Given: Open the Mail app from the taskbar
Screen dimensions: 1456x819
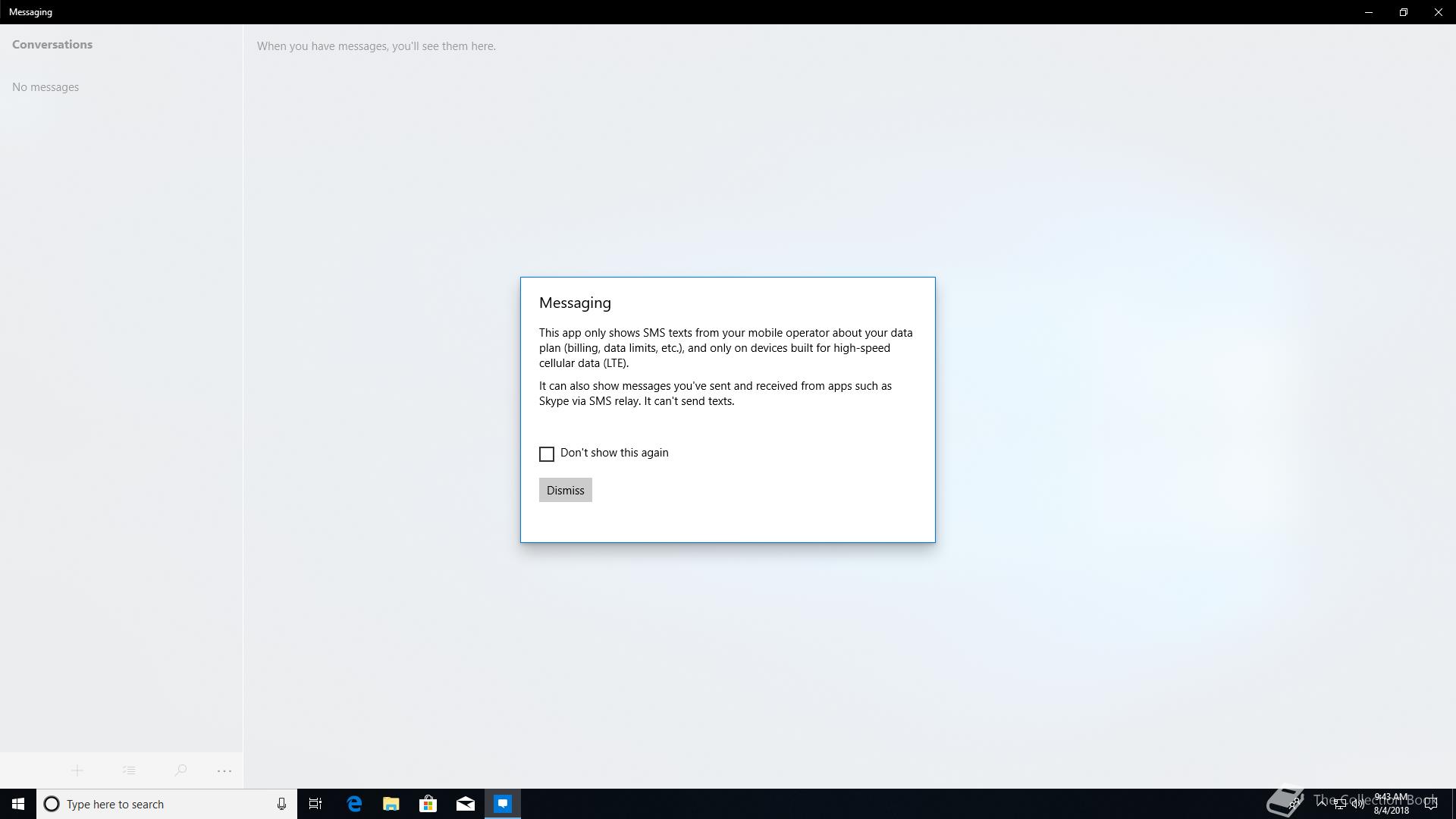Looking at the screenshot, I should click(466, 804).
